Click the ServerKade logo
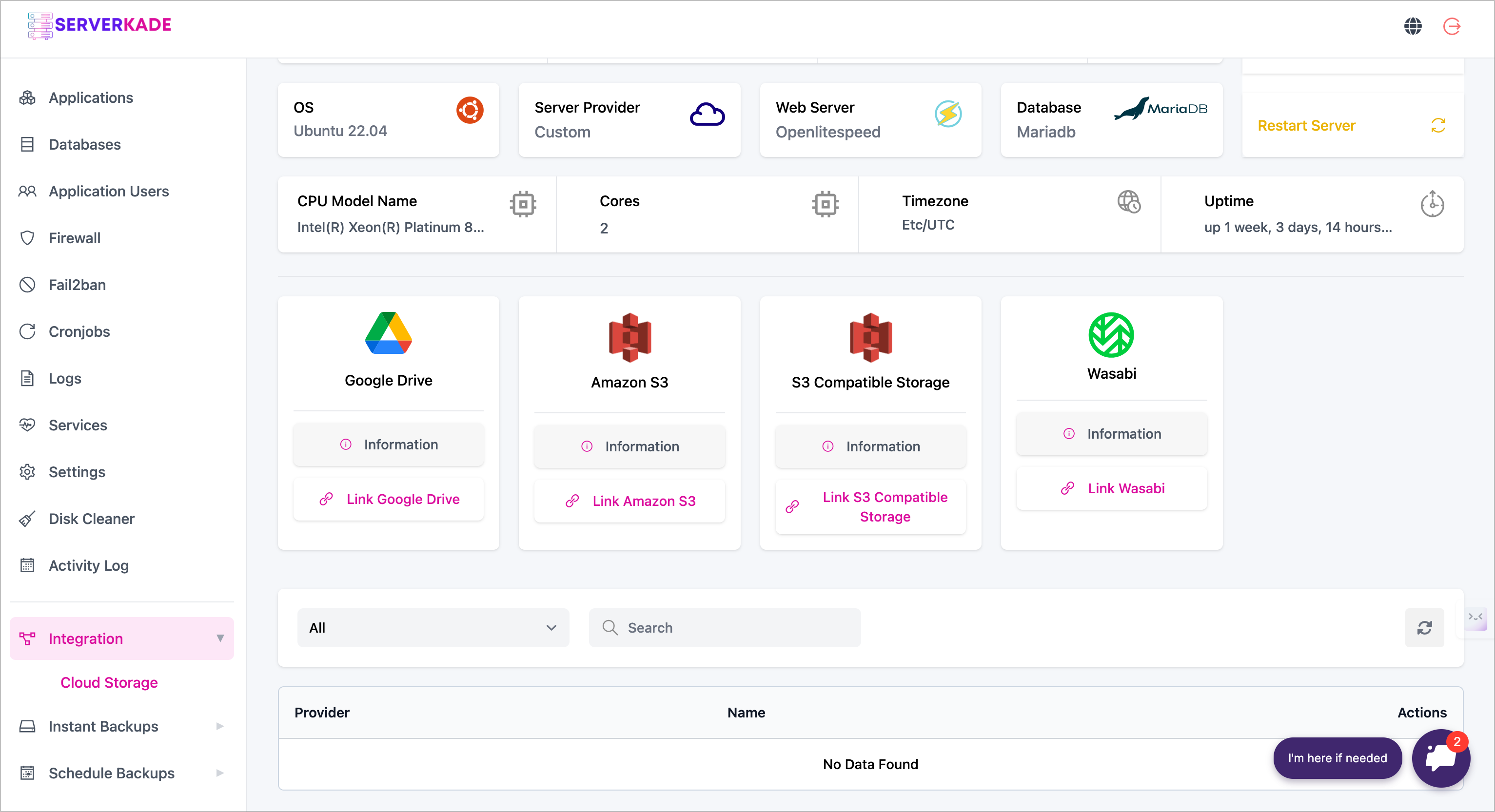Viewport: 1495px width, 812px height. (x=99, y=25)
